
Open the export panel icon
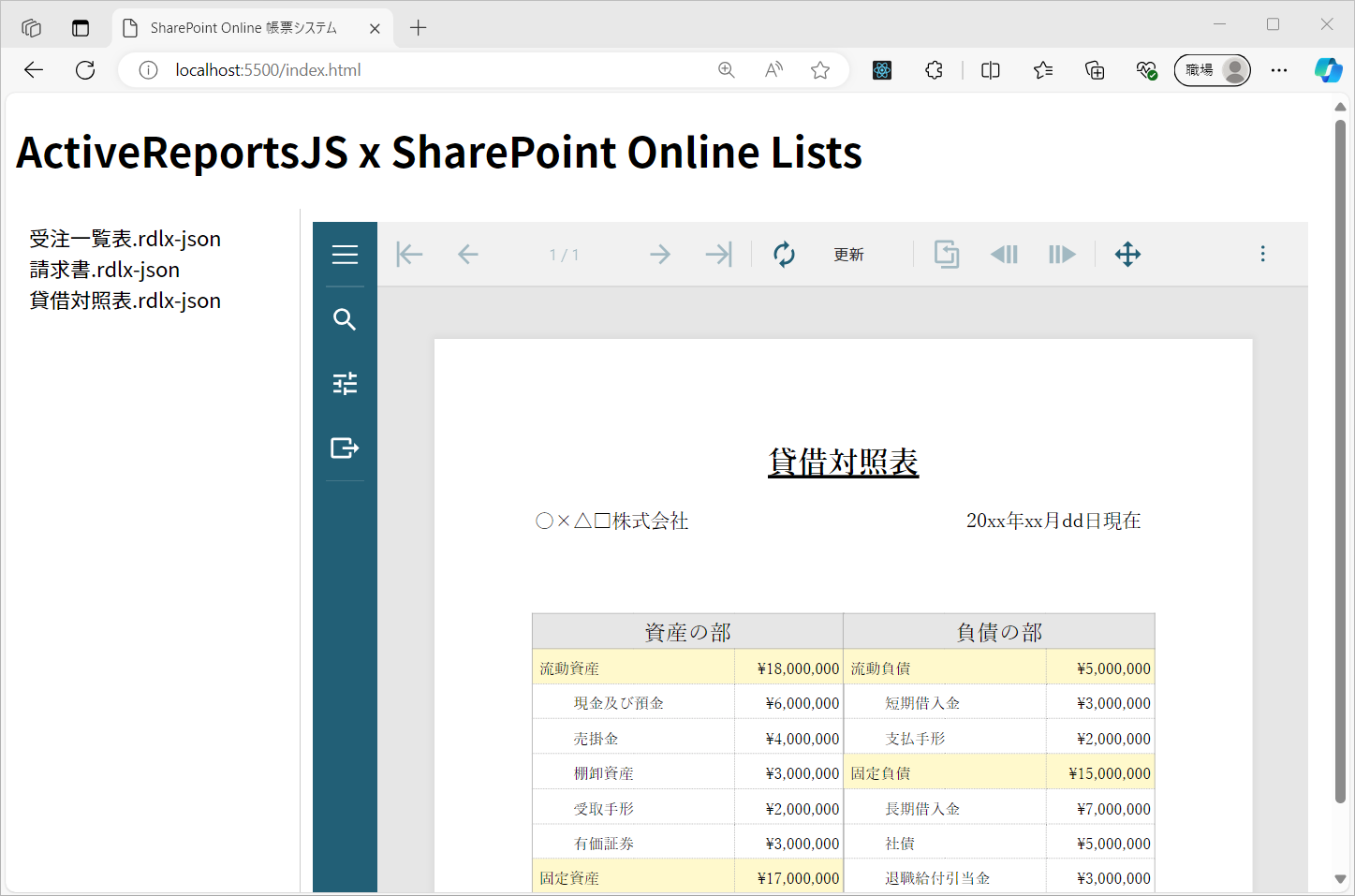click(345, 448)
